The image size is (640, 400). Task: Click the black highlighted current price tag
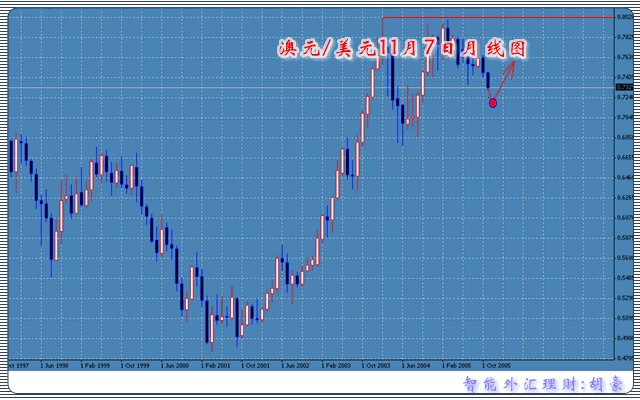[624, 87]
